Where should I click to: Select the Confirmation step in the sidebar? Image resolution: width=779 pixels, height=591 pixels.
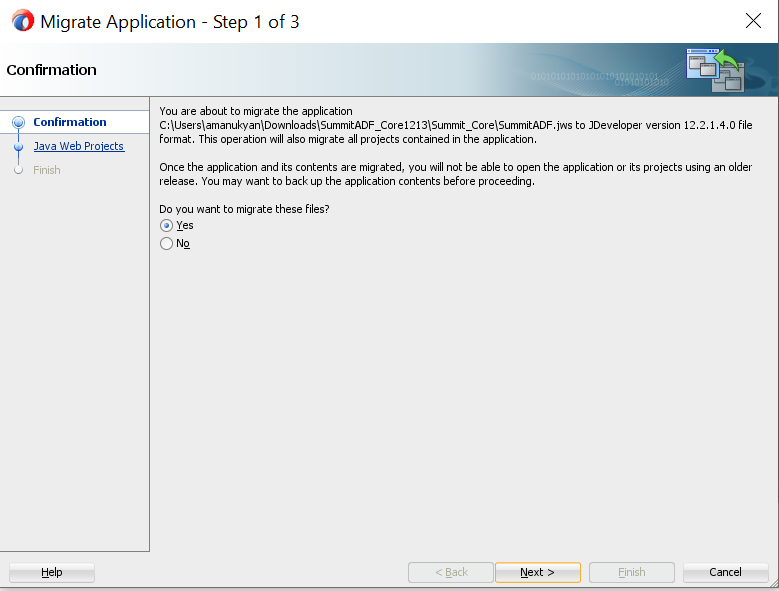coord(70,122)
